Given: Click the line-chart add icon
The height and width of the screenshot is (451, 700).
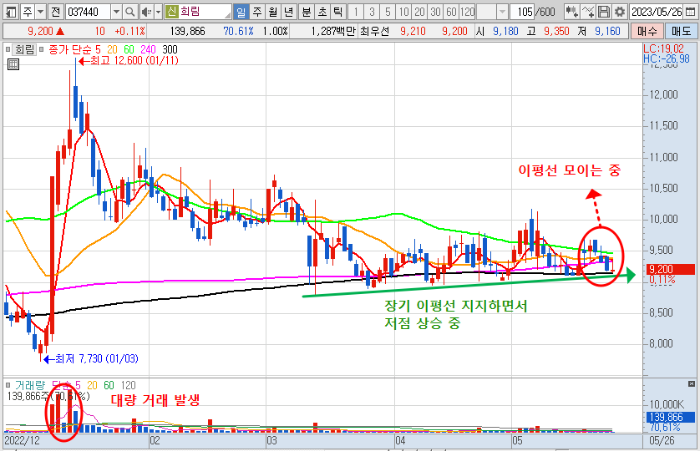Looking at the screenshot, I should pos(588,11).
